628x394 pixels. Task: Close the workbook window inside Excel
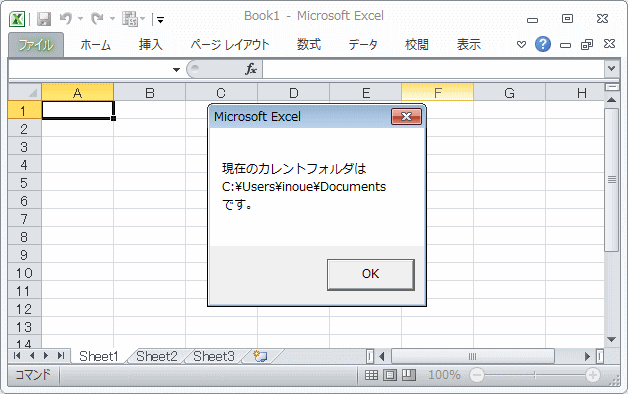[x=609, y=44]
